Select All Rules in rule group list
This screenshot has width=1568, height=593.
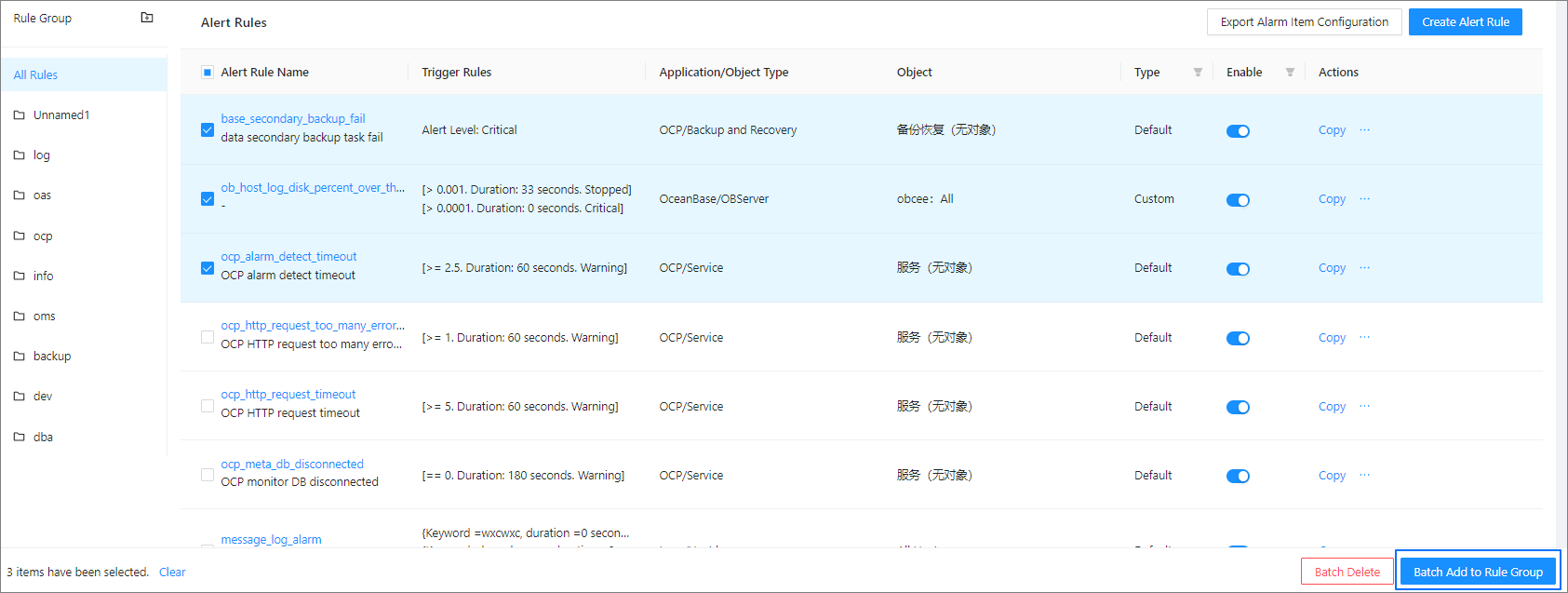point(36,75)
